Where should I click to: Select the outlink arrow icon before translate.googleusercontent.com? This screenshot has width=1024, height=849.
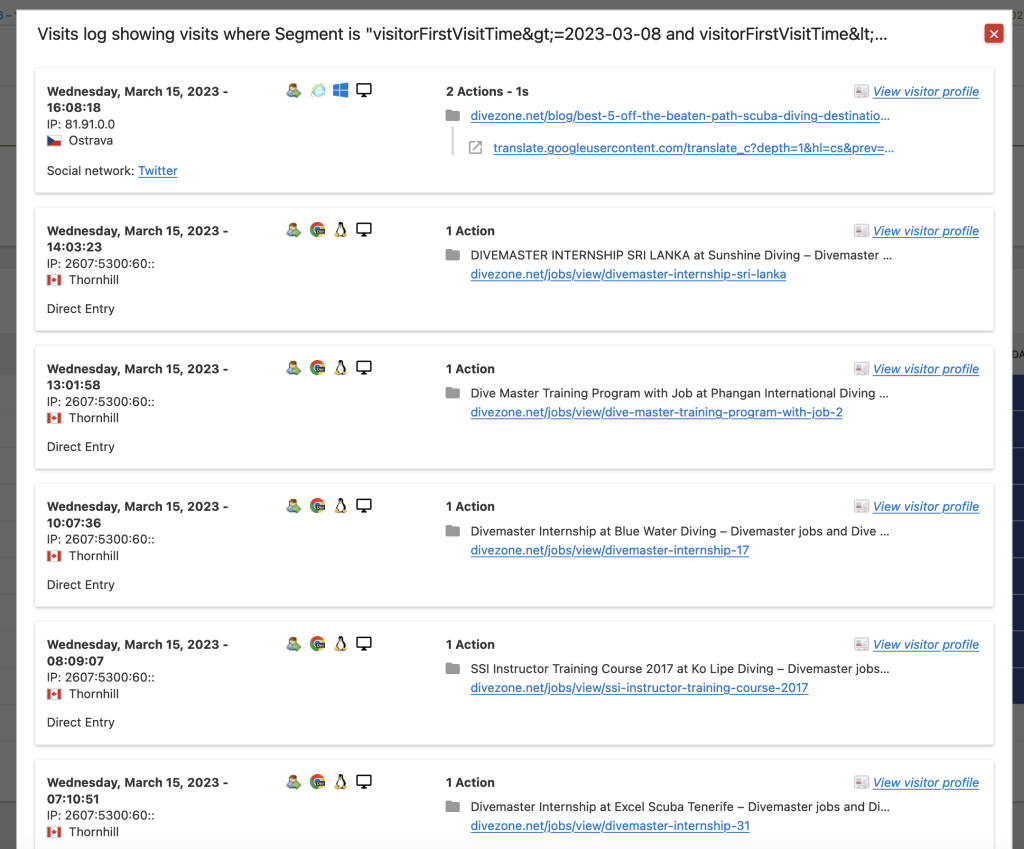point(474,147)
